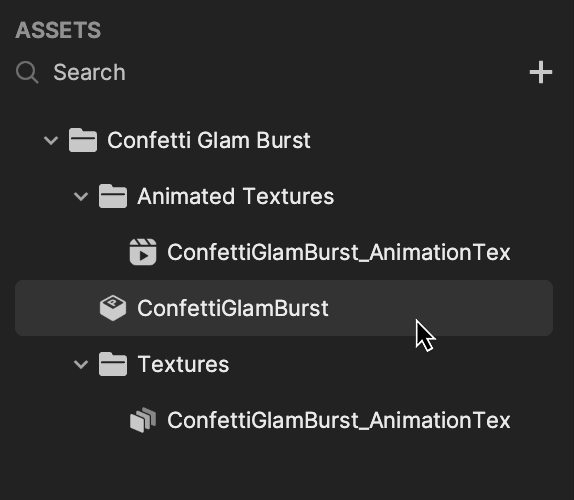Click the stacked texture sequence icon under Textures
This screenshot has height=500, width=574.
[143, 420]
